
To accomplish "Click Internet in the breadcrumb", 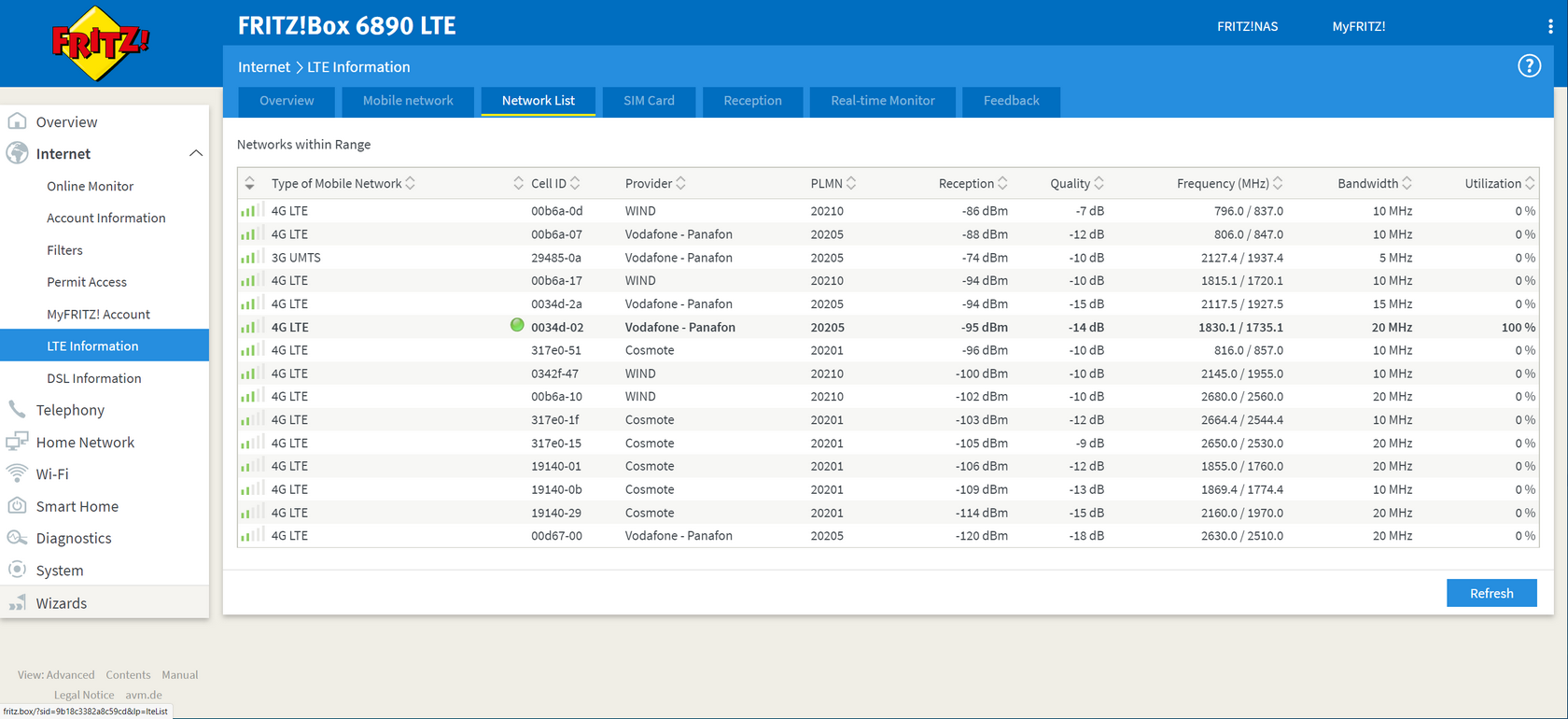I will tap(263, 67).
